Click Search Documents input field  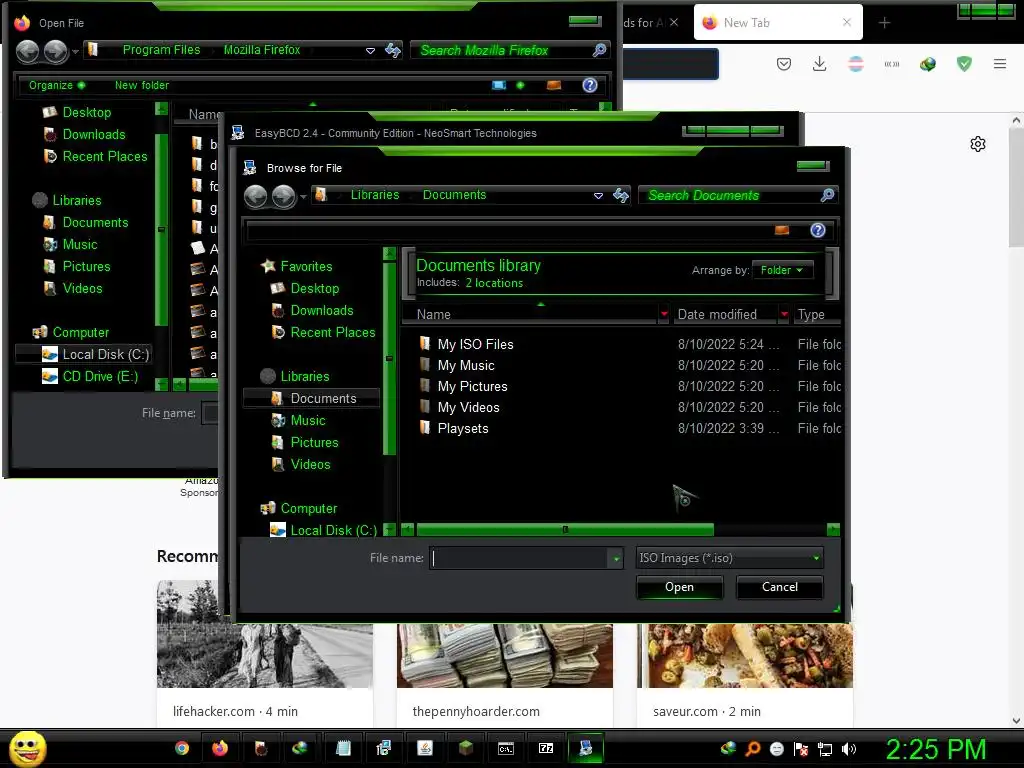(728, 195)
